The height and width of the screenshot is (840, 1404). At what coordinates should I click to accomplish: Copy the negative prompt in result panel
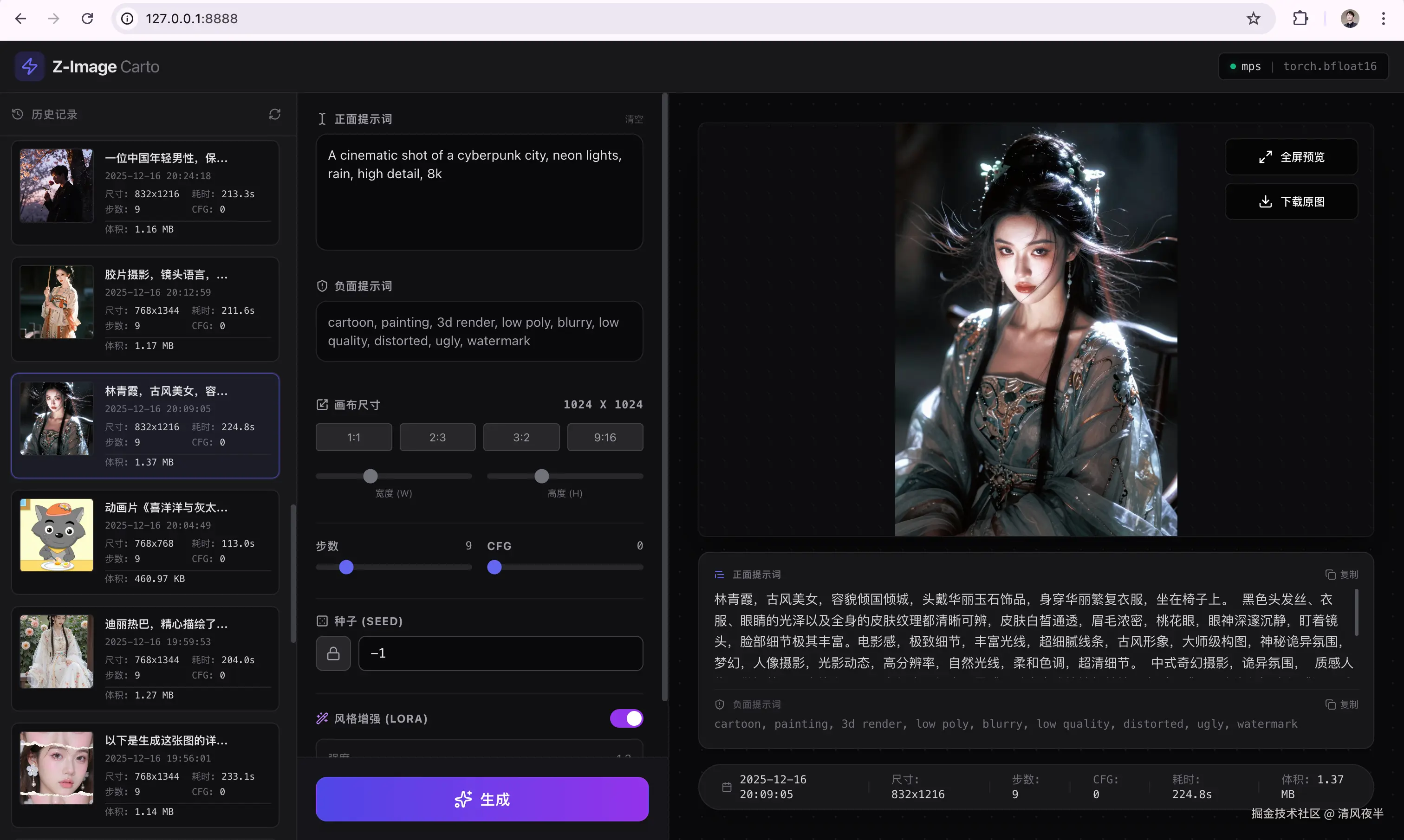1341,704
